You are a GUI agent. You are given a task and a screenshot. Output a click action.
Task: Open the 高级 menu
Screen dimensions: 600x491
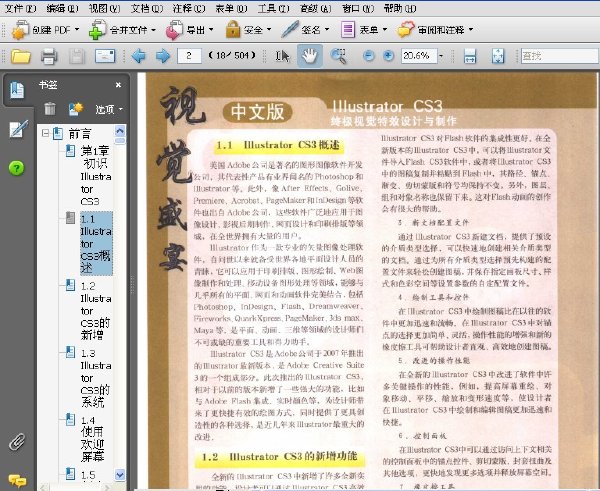[x=316, y=8]
